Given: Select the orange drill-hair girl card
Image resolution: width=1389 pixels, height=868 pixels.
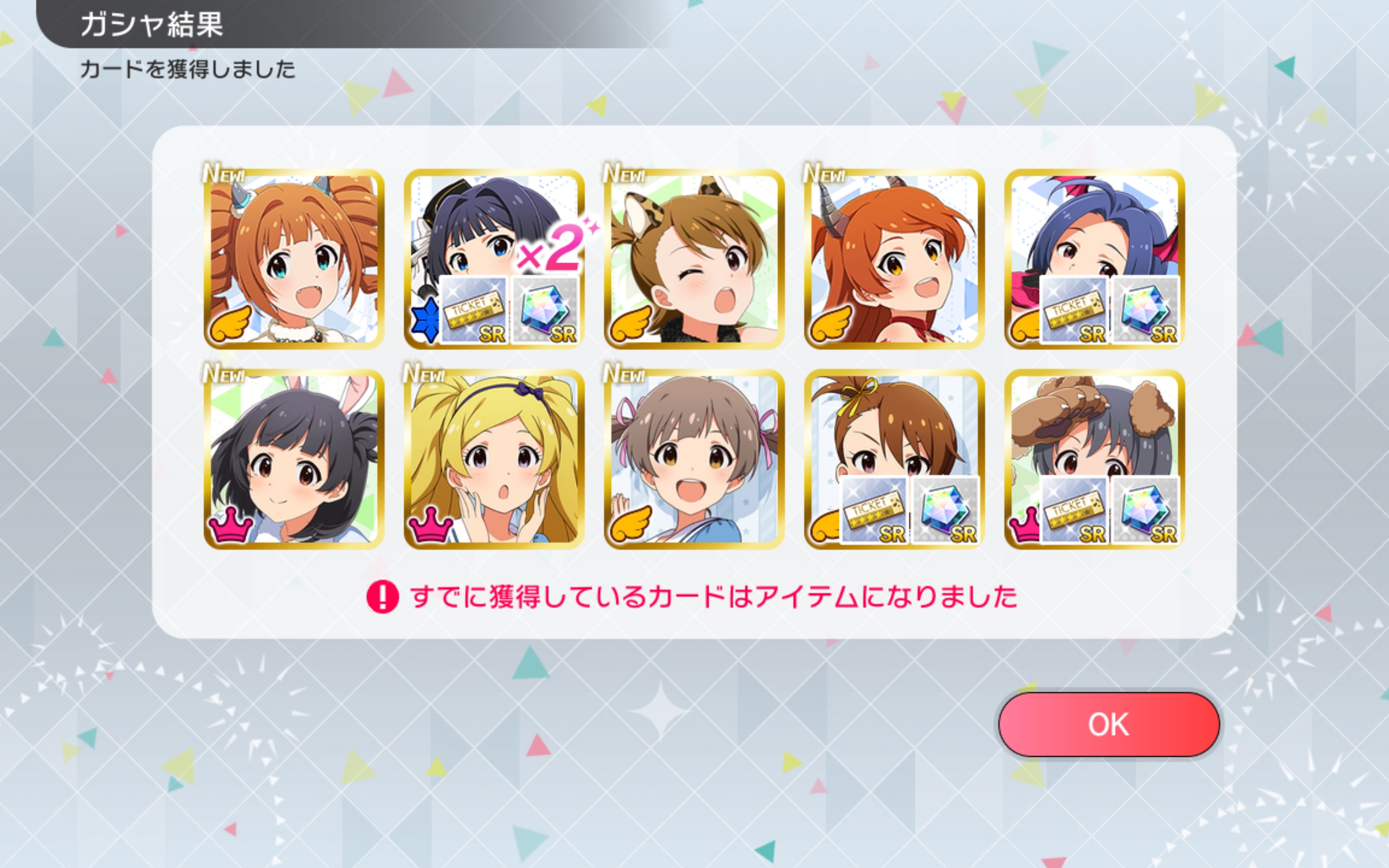Looking at the screenshot, I should pos(294,259).
